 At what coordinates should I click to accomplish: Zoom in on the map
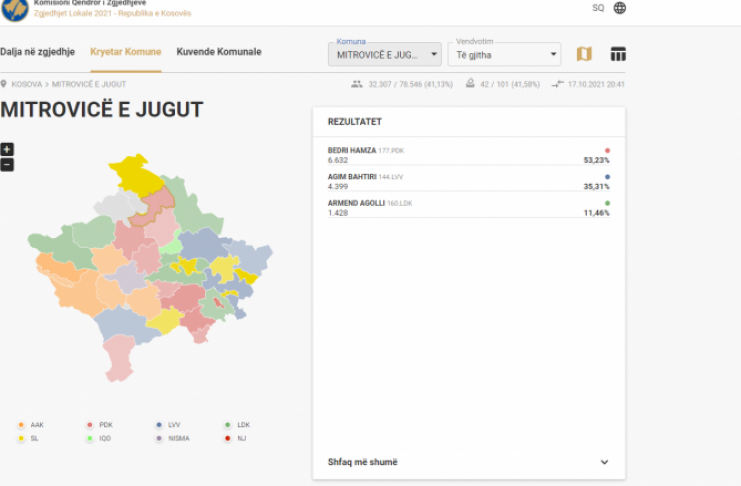[x=7, y=150]
